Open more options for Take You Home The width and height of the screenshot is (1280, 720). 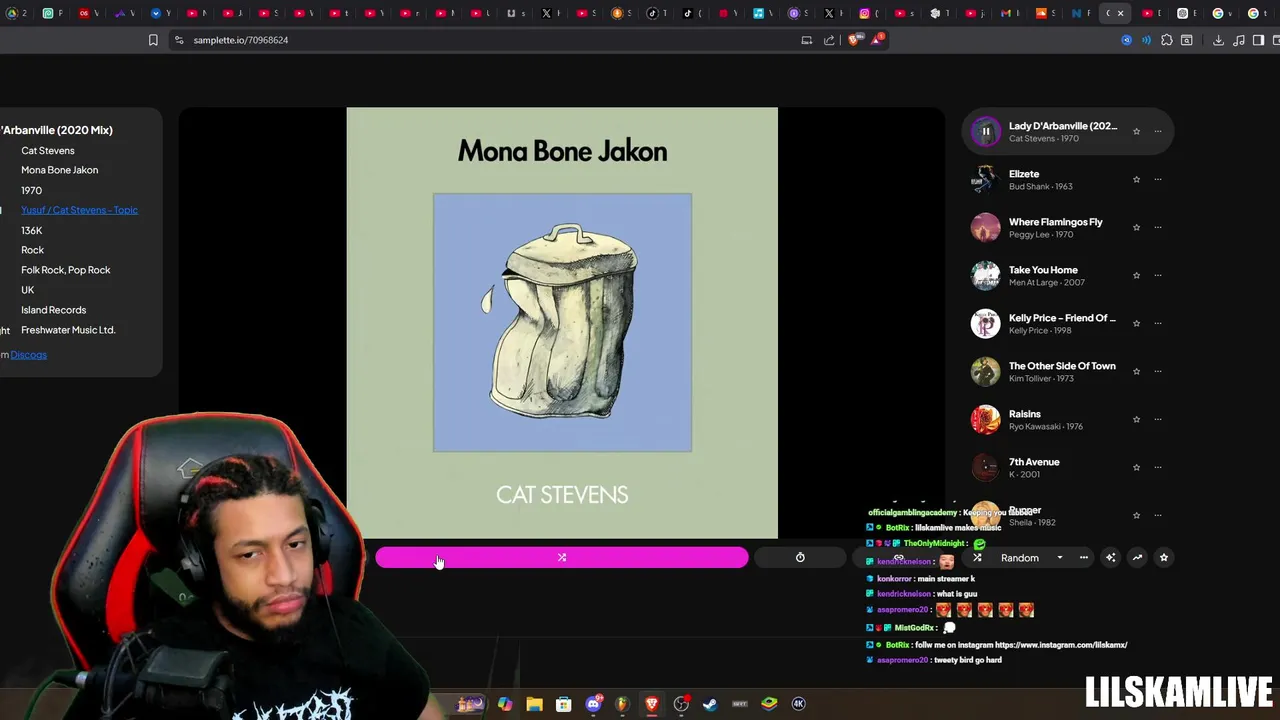(1158, 275)
